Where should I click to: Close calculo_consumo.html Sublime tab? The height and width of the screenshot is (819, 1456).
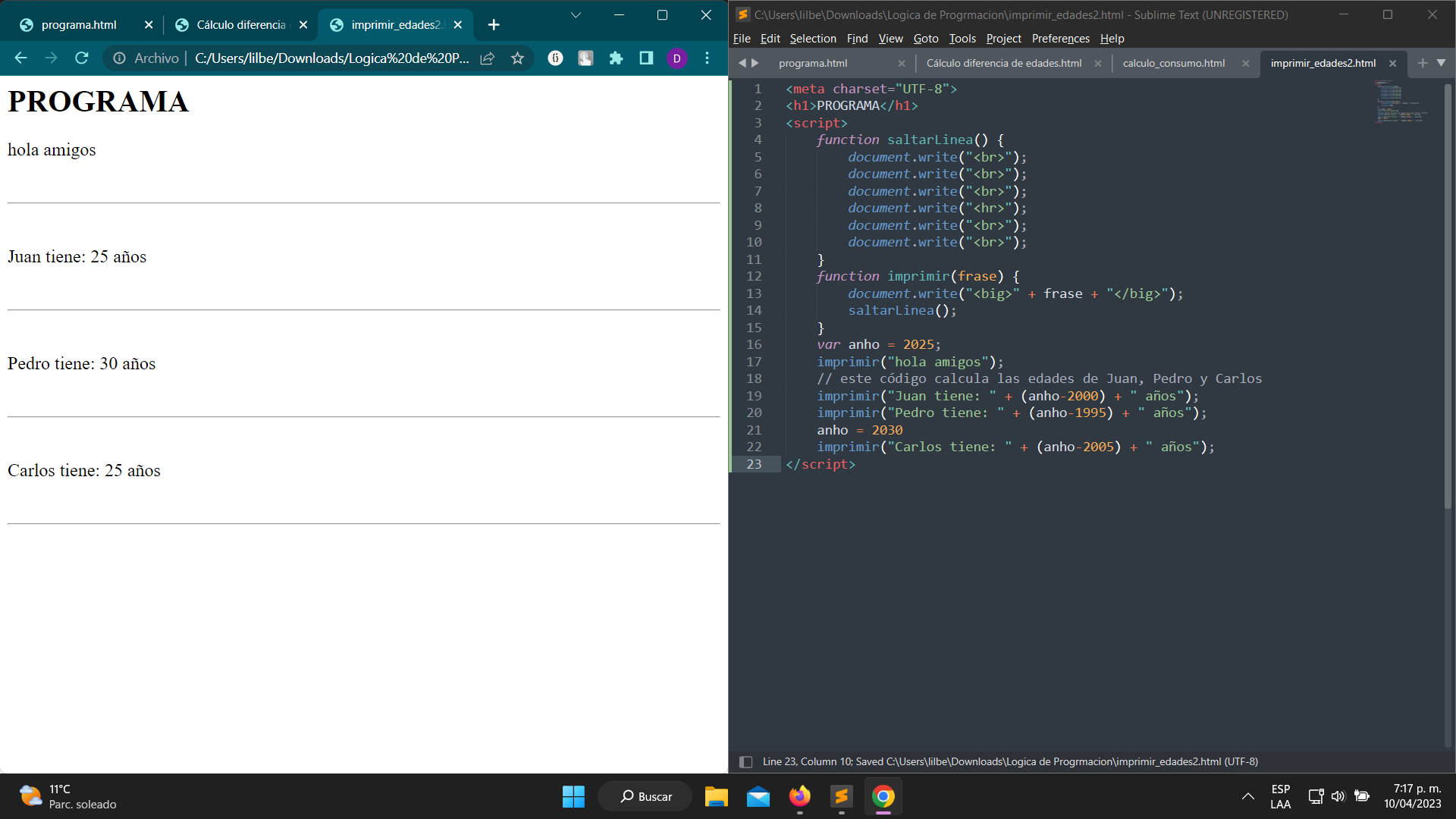1245,64
